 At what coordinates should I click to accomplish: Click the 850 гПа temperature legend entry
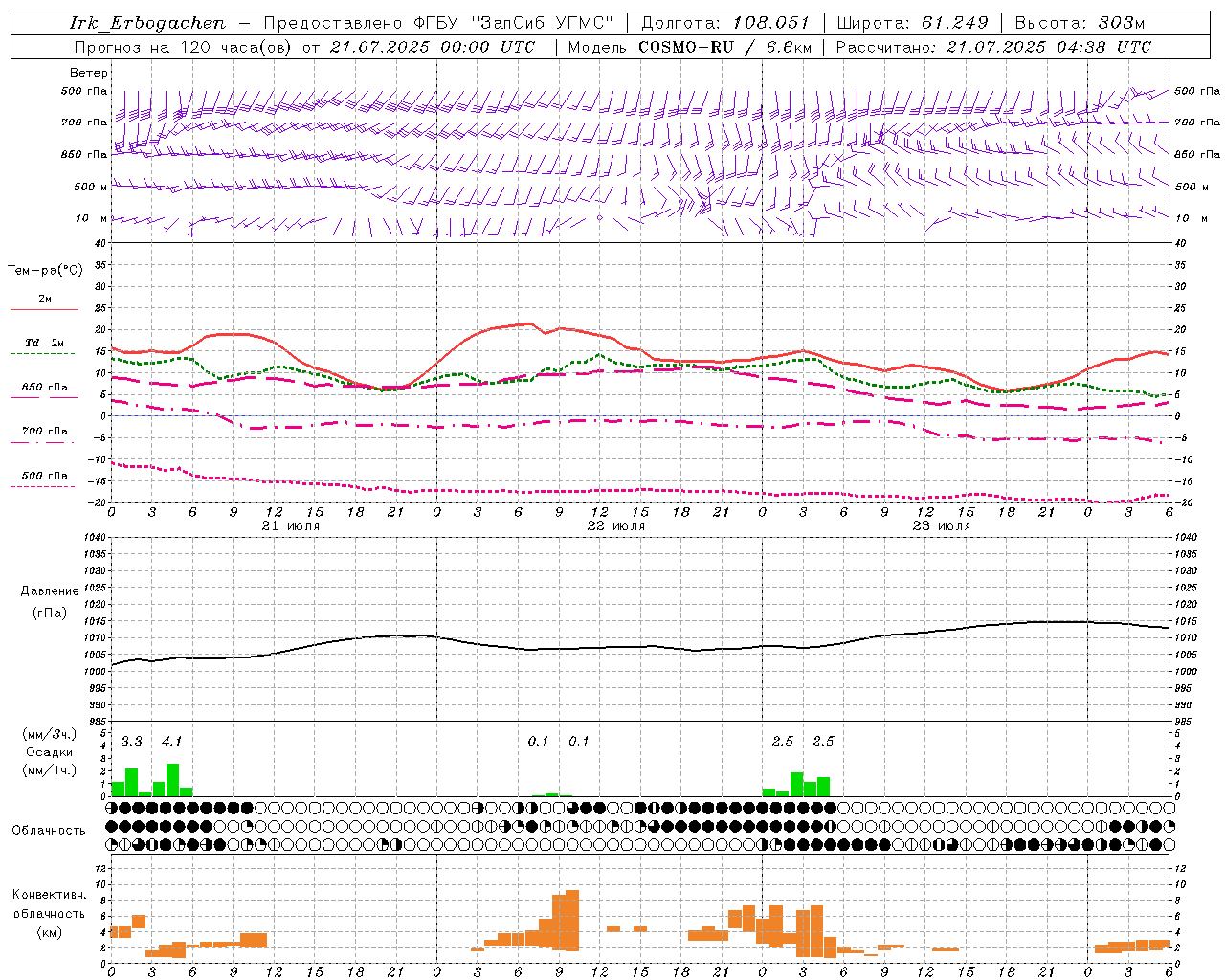coord(45,388)
